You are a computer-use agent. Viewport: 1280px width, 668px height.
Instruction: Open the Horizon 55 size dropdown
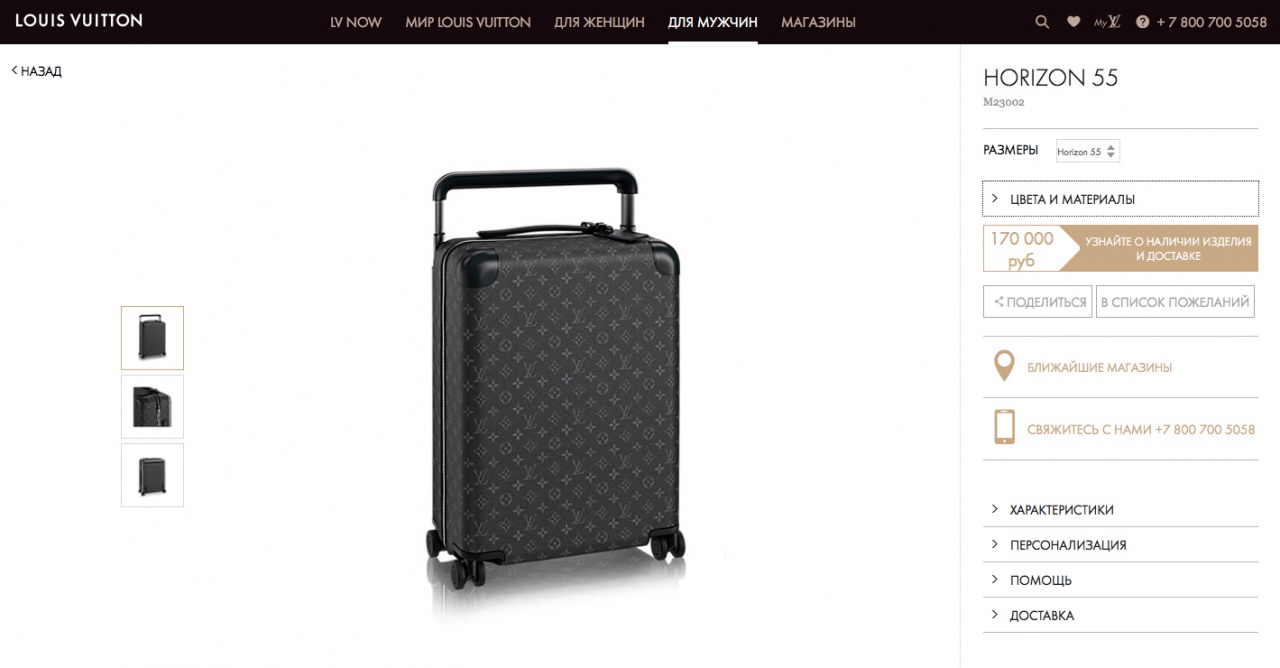click(1088, 152)
